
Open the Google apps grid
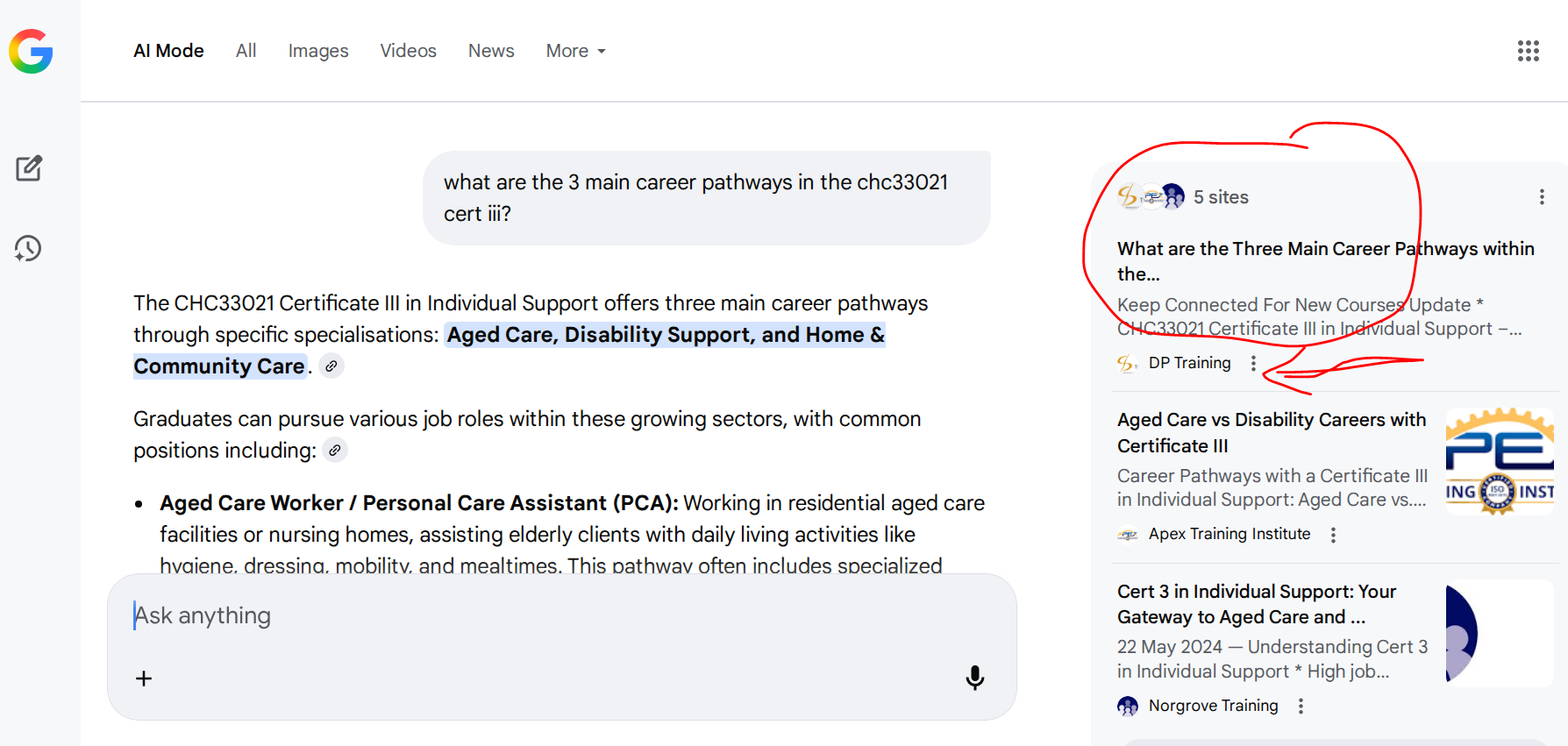coord(1528,51)
